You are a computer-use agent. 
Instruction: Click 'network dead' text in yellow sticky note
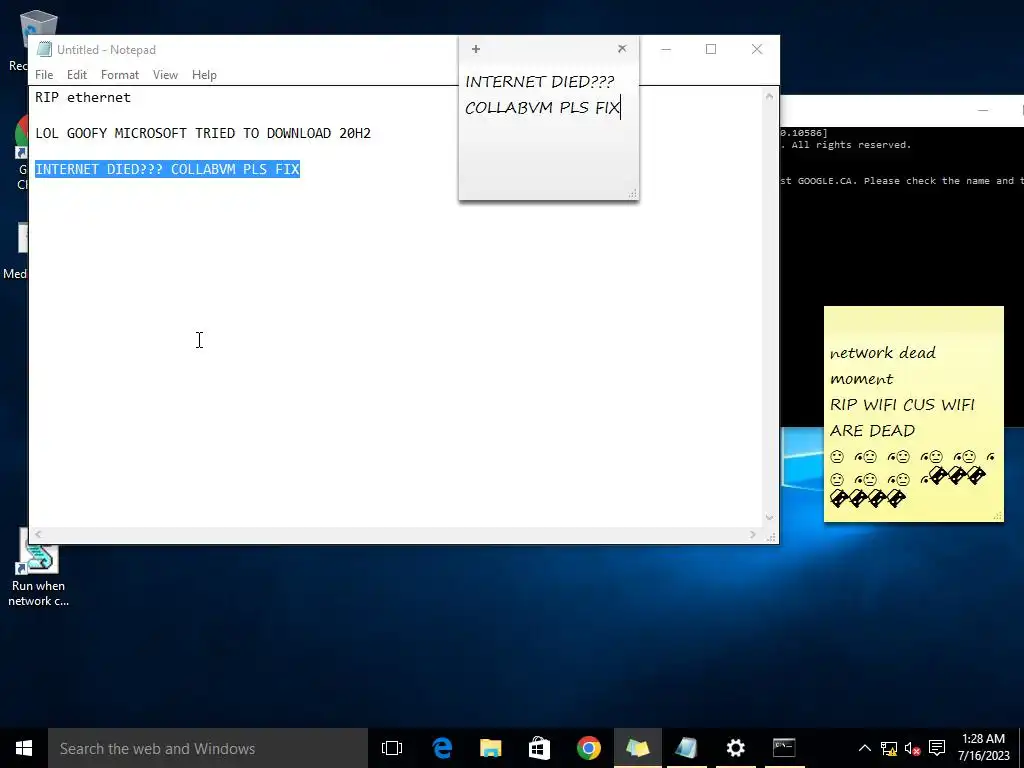coord(883,353)
